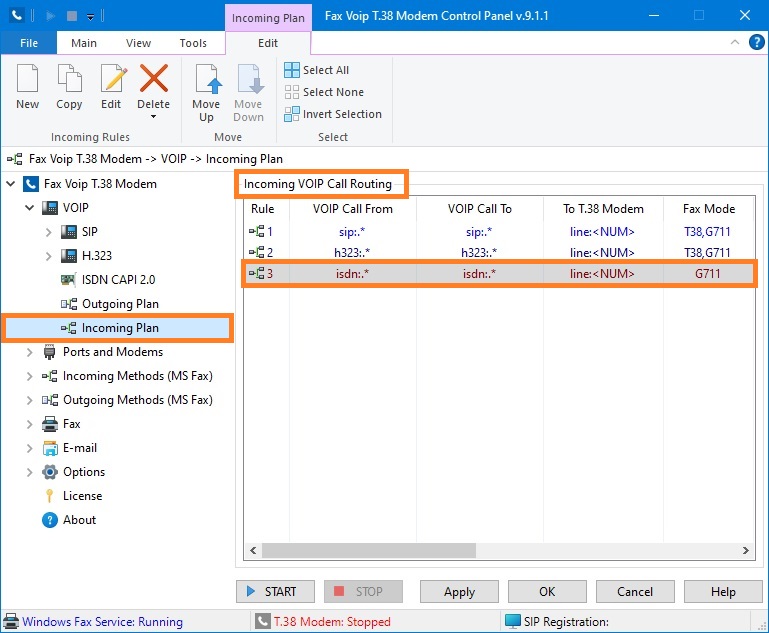
Task: Expand Incoming Methods (MS Fax) node
Action: click(x=29, y=376)
